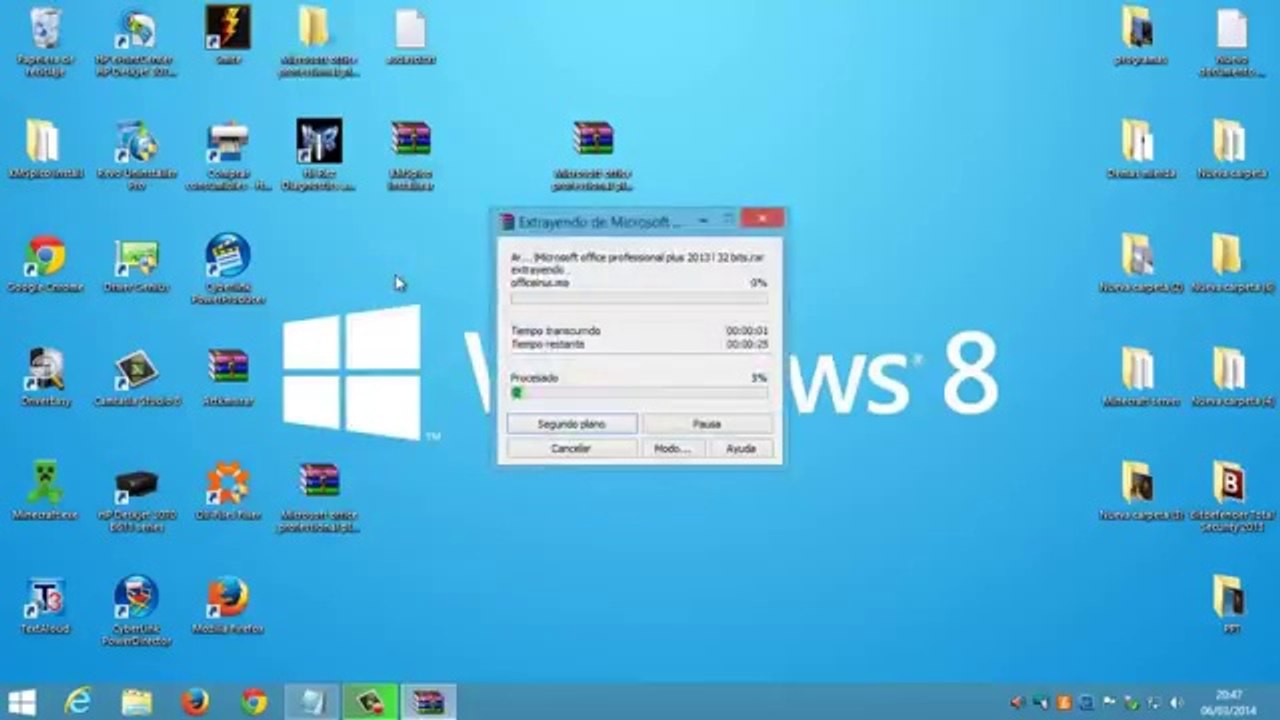The image size is (1280, 720).
Task: Open the Windows Start button
Action: pos(22,702)
